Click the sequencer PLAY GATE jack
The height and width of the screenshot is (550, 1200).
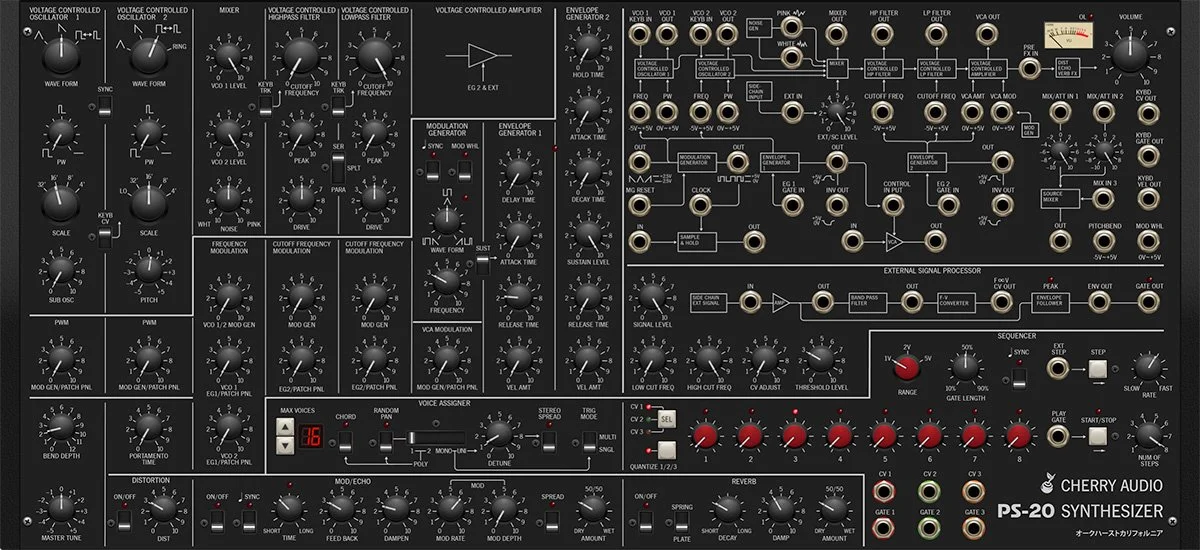tap(1059, 434)
